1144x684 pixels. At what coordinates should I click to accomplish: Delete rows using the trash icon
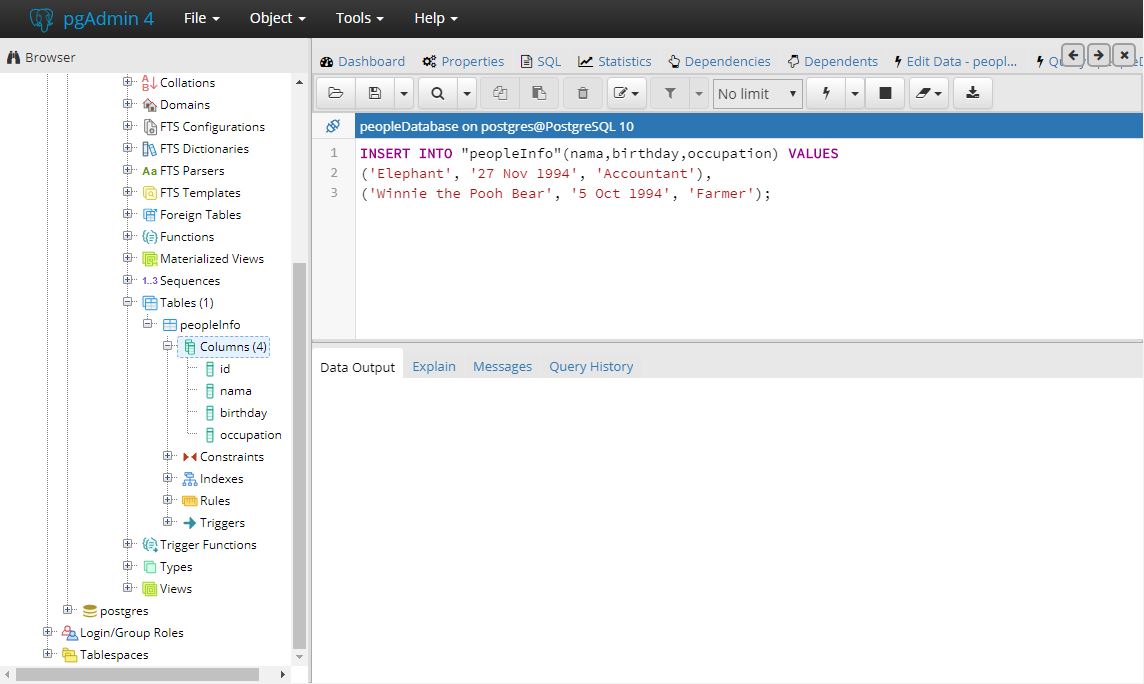click(x=581, y=92)
